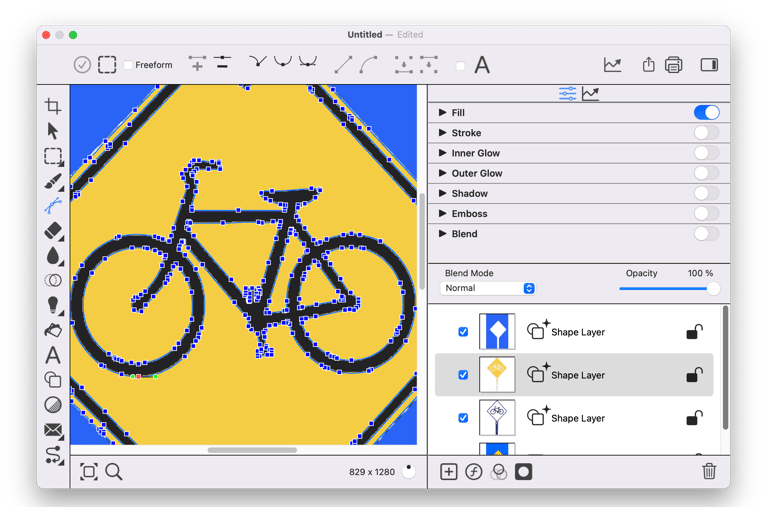This screenshot has height=507, width=768.
Task: Expand the Blend section triangle
Action: [x=442, y=234]
